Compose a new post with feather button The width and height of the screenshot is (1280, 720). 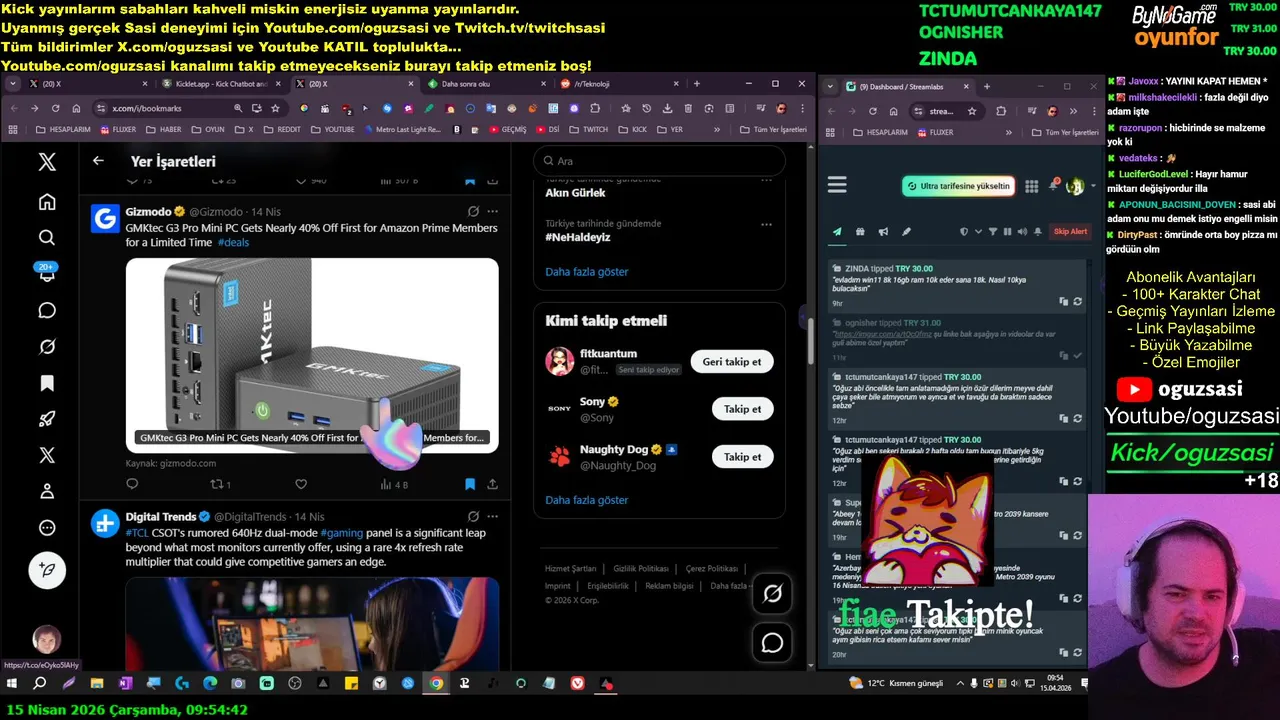point(47,570)
